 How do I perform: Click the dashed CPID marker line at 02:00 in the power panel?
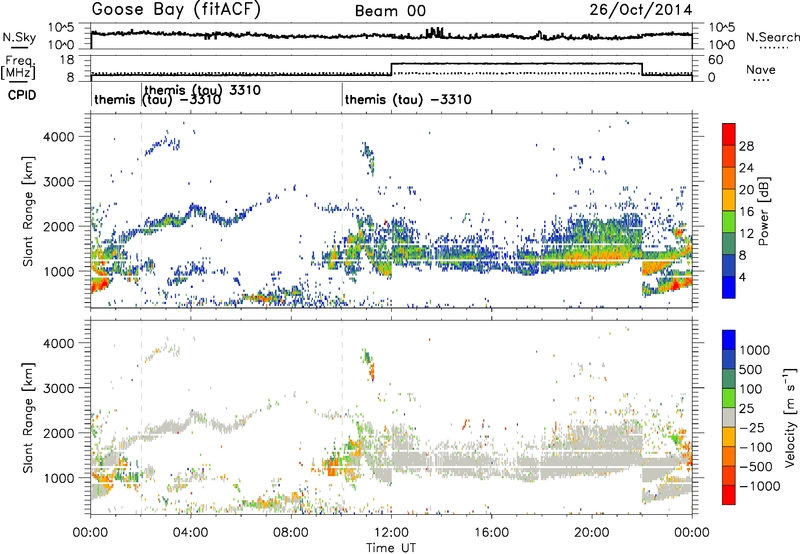141,211
